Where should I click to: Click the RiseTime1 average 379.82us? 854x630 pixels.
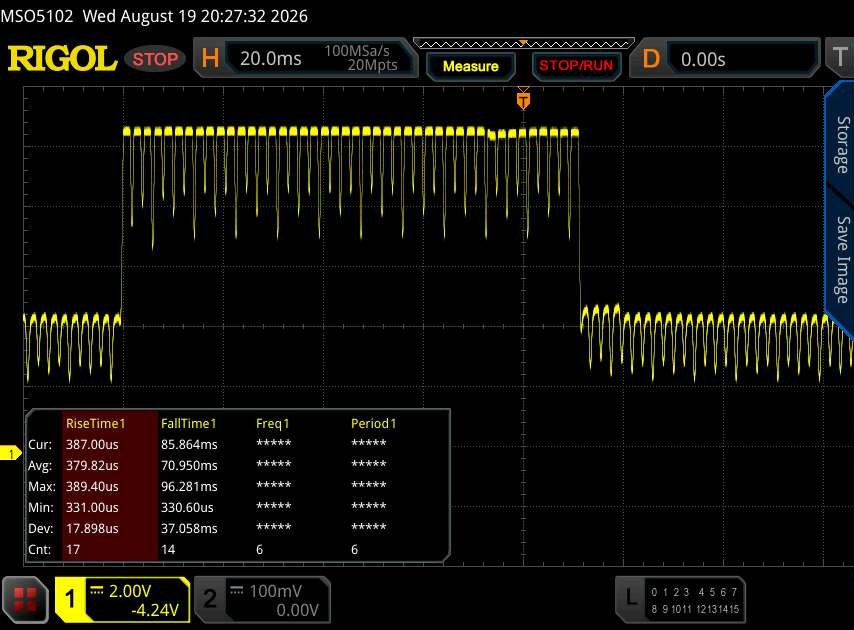(x=92, y=466)
